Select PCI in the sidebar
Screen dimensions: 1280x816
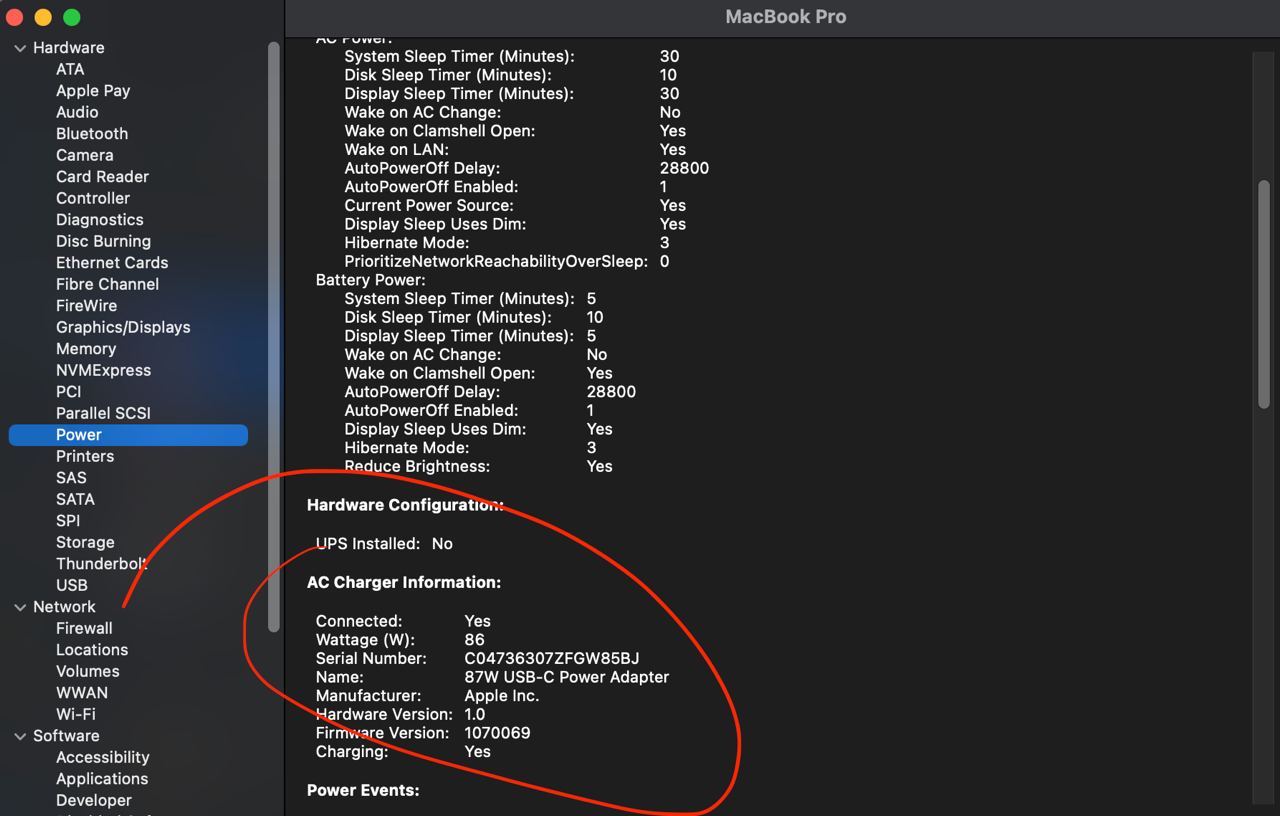coord(69,392)
